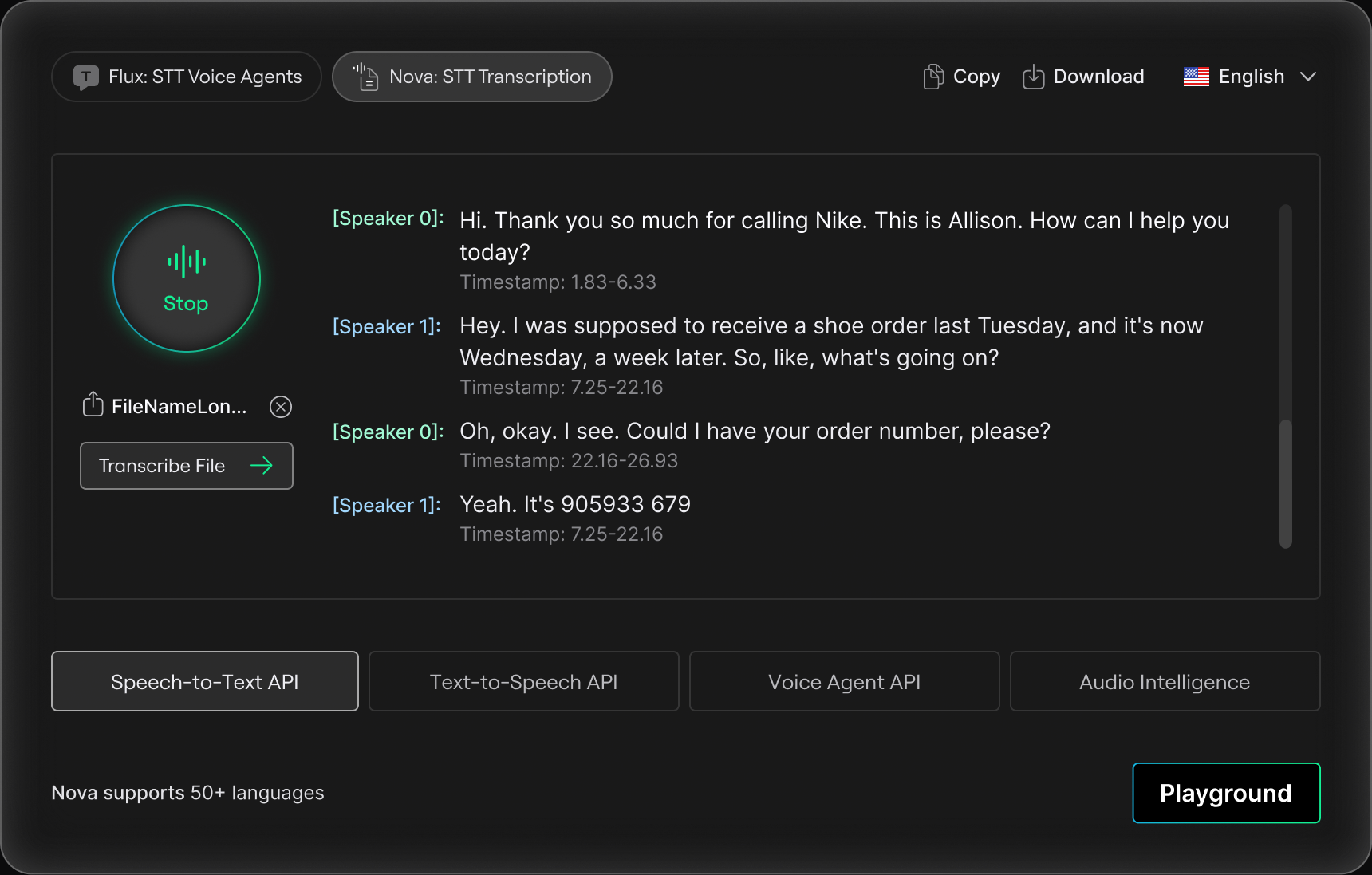
Task: Click the 'shoe order last Tuesday' line
Action: pos(831,341)
